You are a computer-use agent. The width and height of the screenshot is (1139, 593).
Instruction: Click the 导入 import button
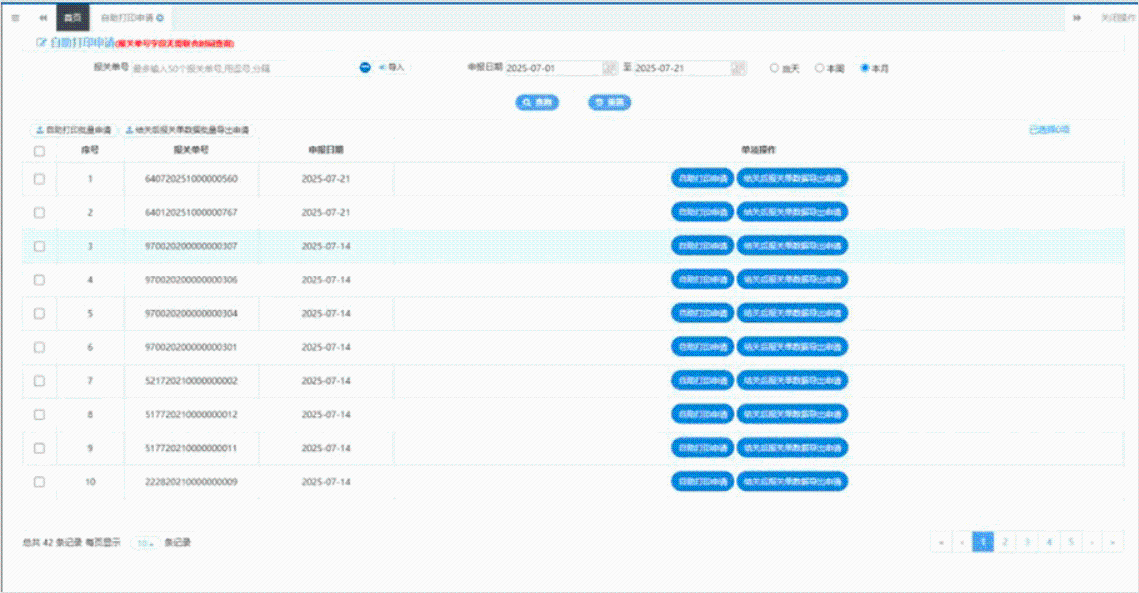coord(392,67)
